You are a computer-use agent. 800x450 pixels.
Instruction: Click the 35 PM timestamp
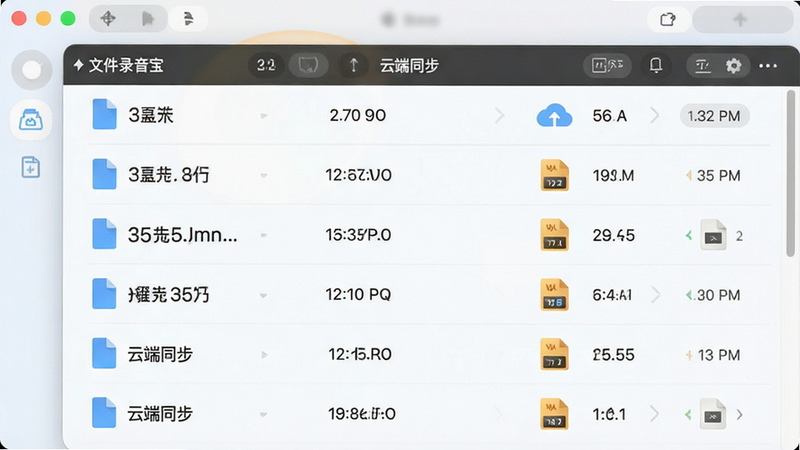coord(718,176)
